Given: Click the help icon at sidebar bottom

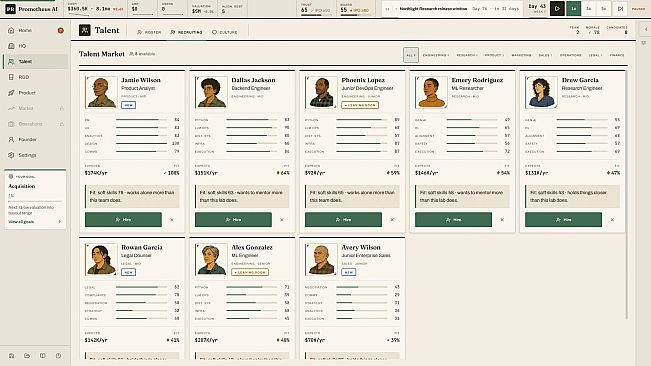Looking at the screenshot, I should pos(58,356).
